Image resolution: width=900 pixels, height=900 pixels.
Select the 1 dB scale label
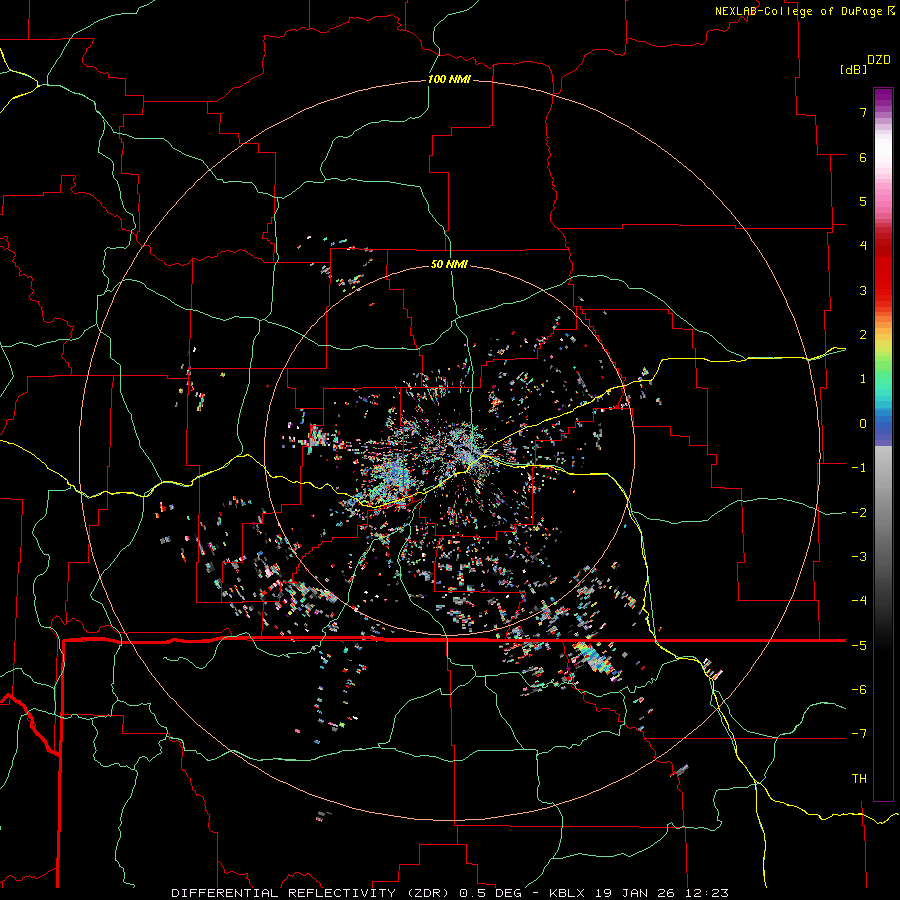click(863, 379)
